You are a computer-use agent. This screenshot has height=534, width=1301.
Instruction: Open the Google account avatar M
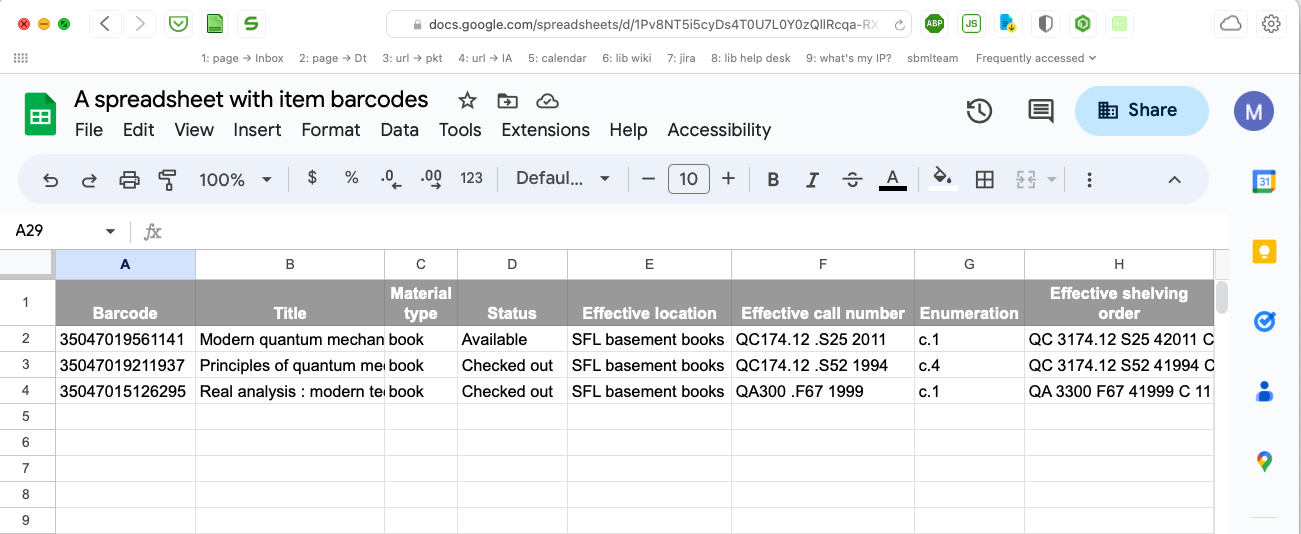pyautogui.click(x=1254, y=111)
